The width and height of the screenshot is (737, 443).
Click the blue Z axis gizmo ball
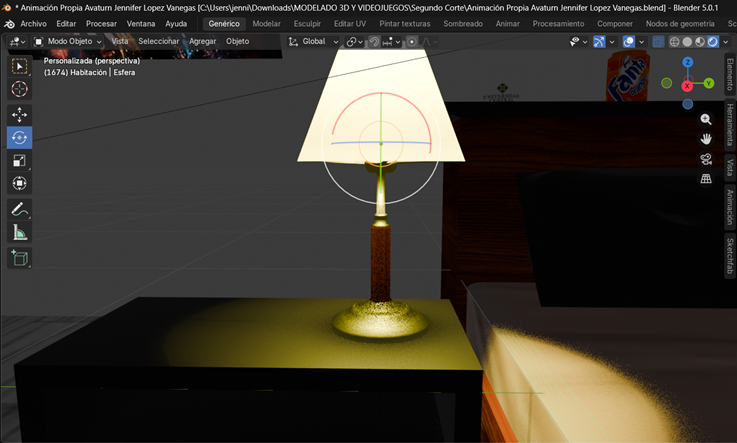click(x=688, y=62)
